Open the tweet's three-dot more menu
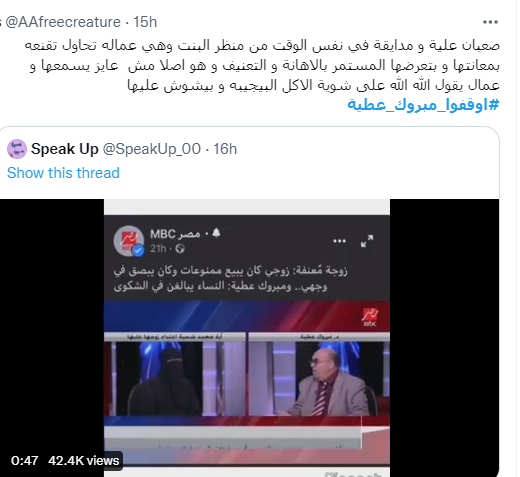 pyautogui.click(x=490, y=22)
